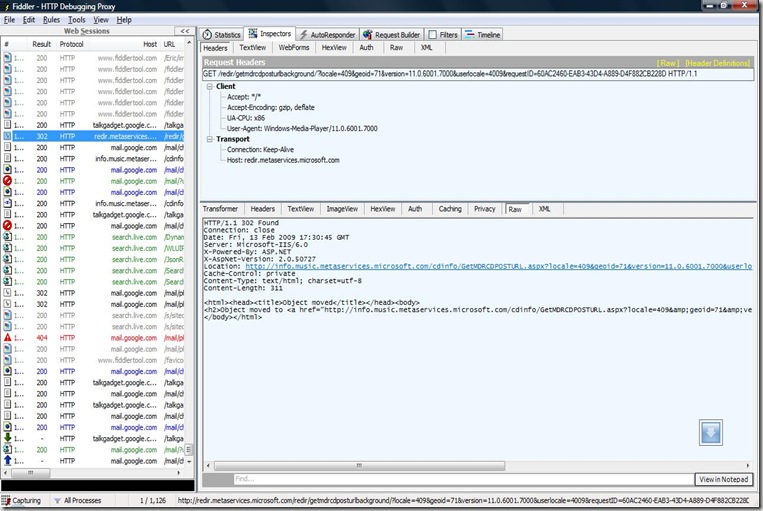Click the horizontal scrollbar of the raw response
The width and height of the screenshot is (763, 511).
359,466
